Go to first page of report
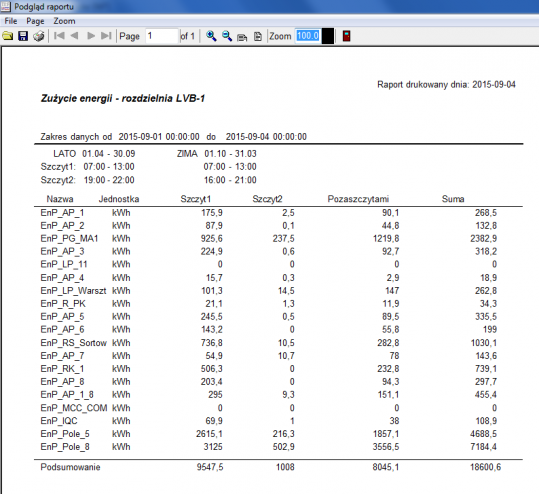 pyautogui.click(x=59, y=36)
